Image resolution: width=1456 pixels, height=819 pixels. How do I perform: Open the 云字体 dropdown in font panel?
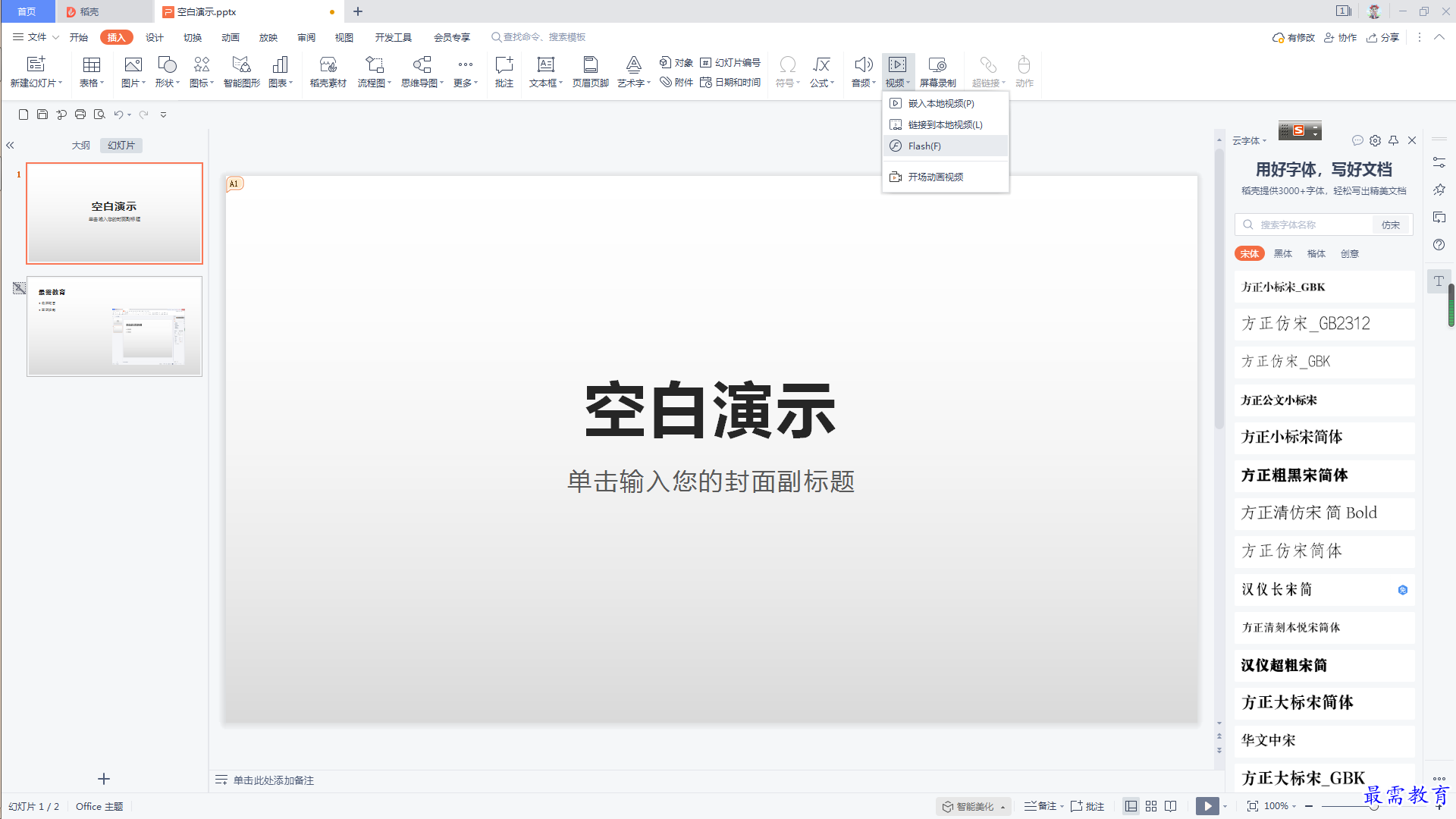(1249, 141)
